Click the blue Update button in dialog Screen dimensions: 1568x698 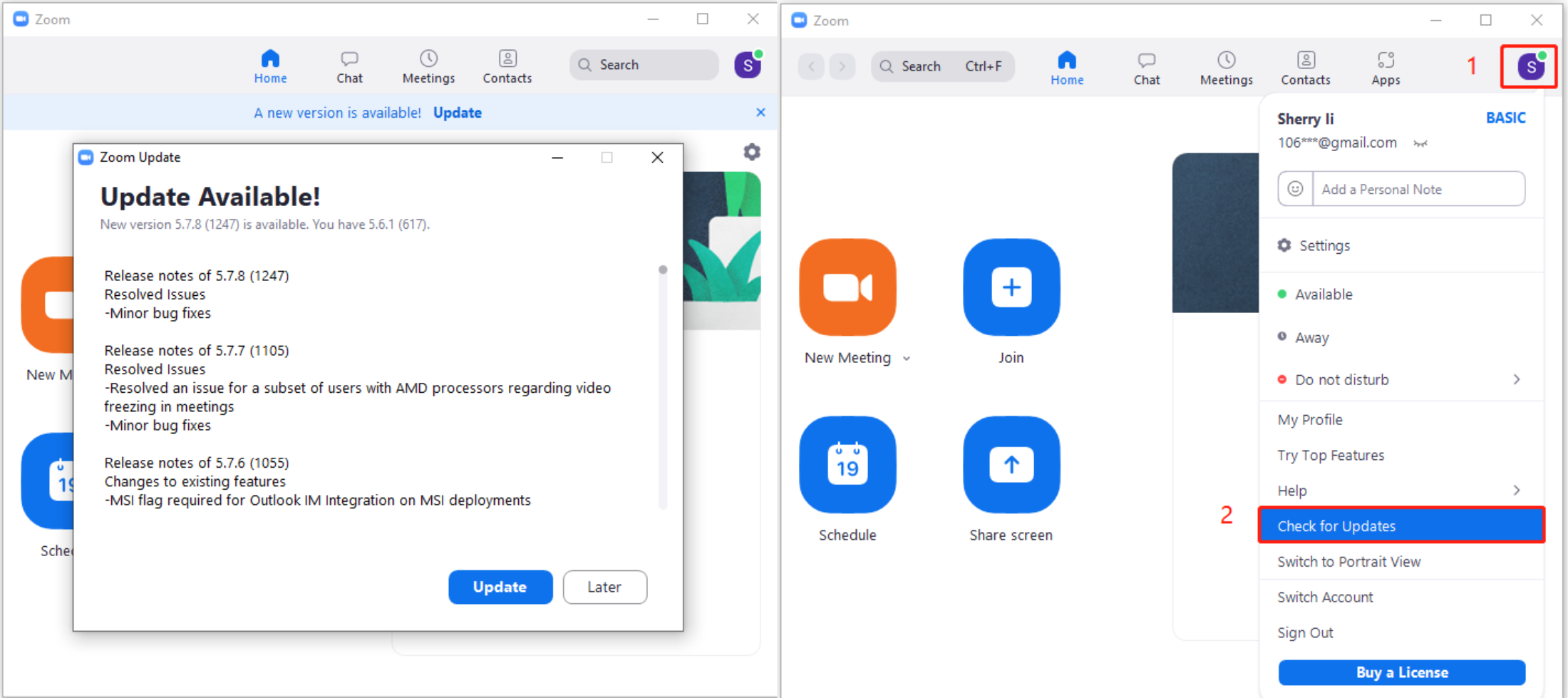[x=500, y=587]
